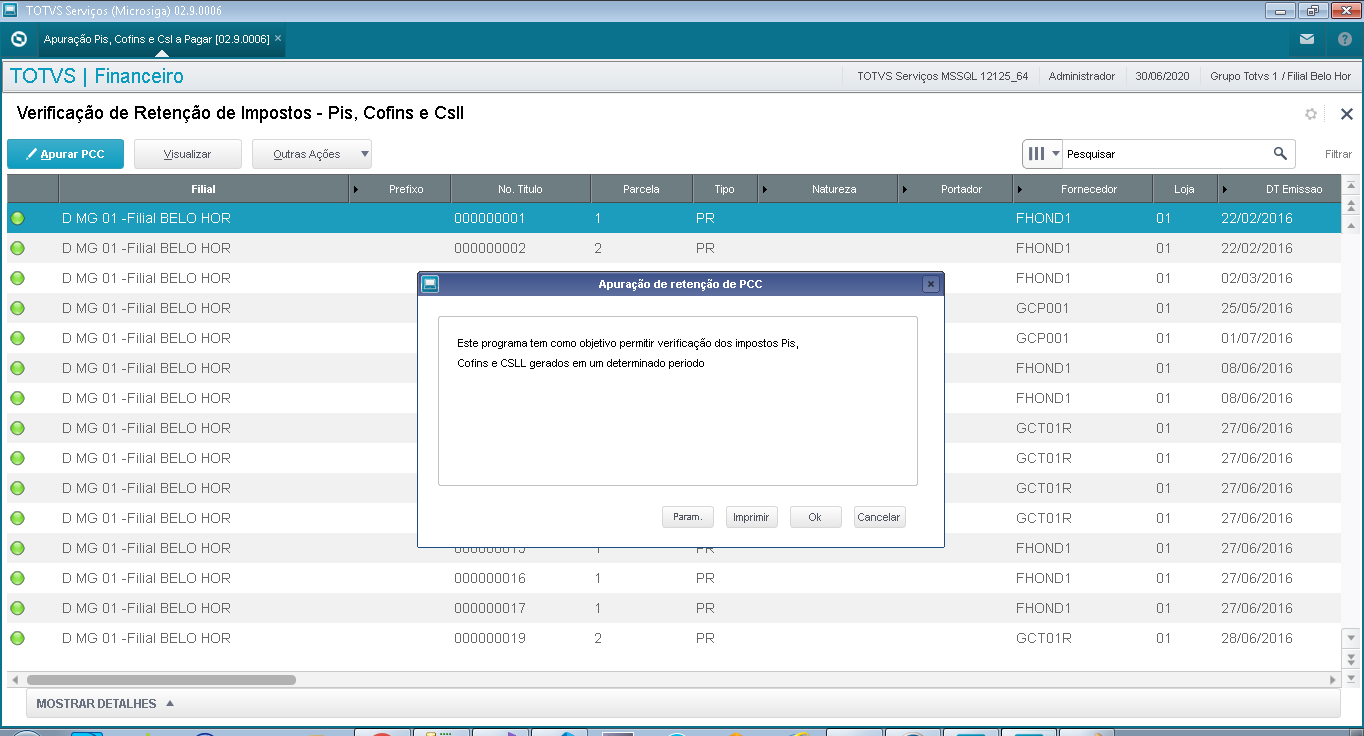Select title number cell 000000002
This screenshot has width=1364, height=736.
(x=490, y=248)
